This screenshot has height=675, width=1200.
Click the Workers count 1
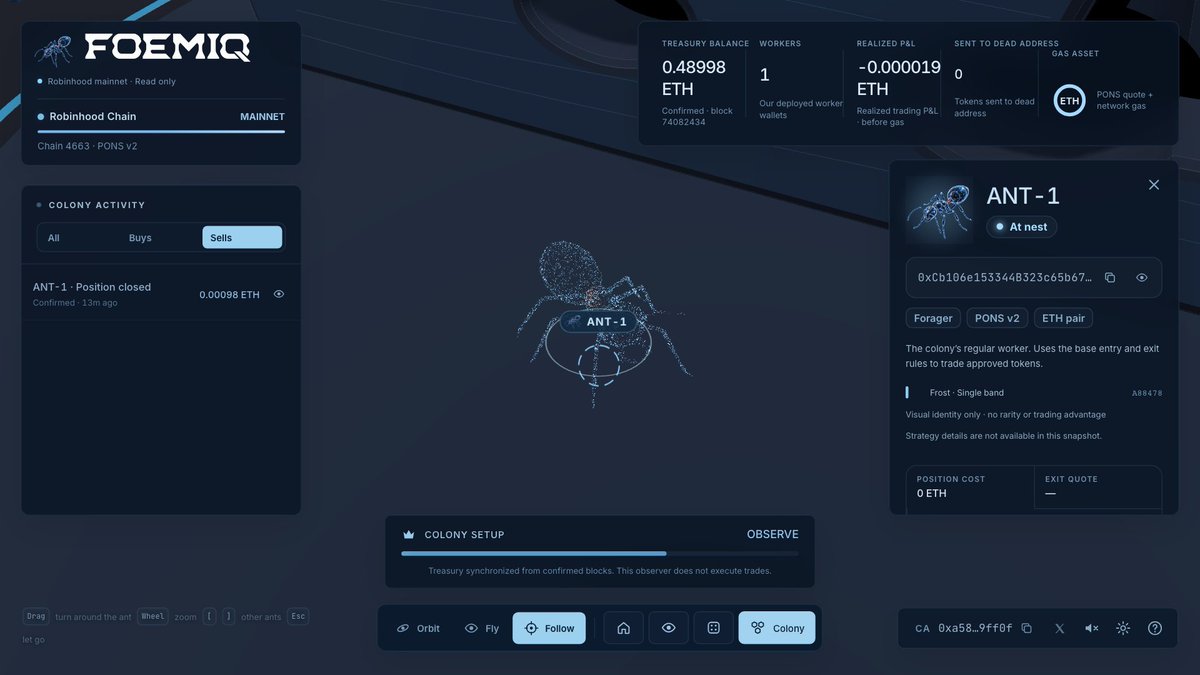[764, 75]
